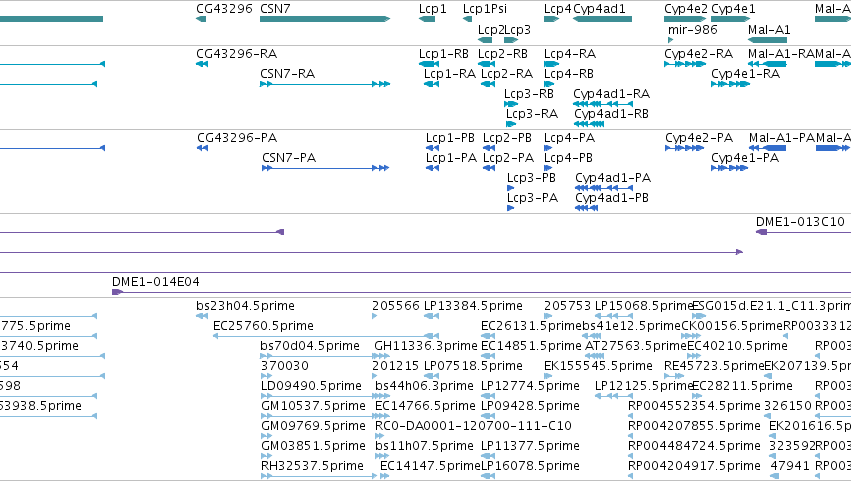Open the RP004552354.5prime EST label

coord(695,407)
